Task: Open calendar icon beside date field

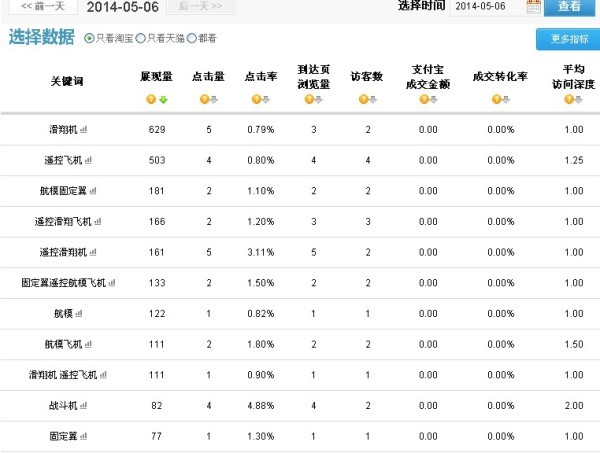Action: 533,7
